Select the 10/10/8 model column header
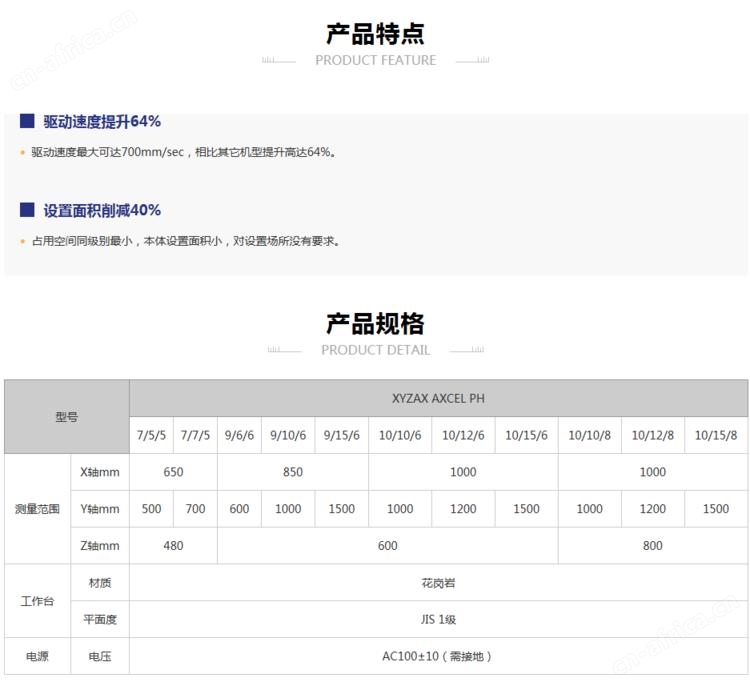 tap(589, 435)
